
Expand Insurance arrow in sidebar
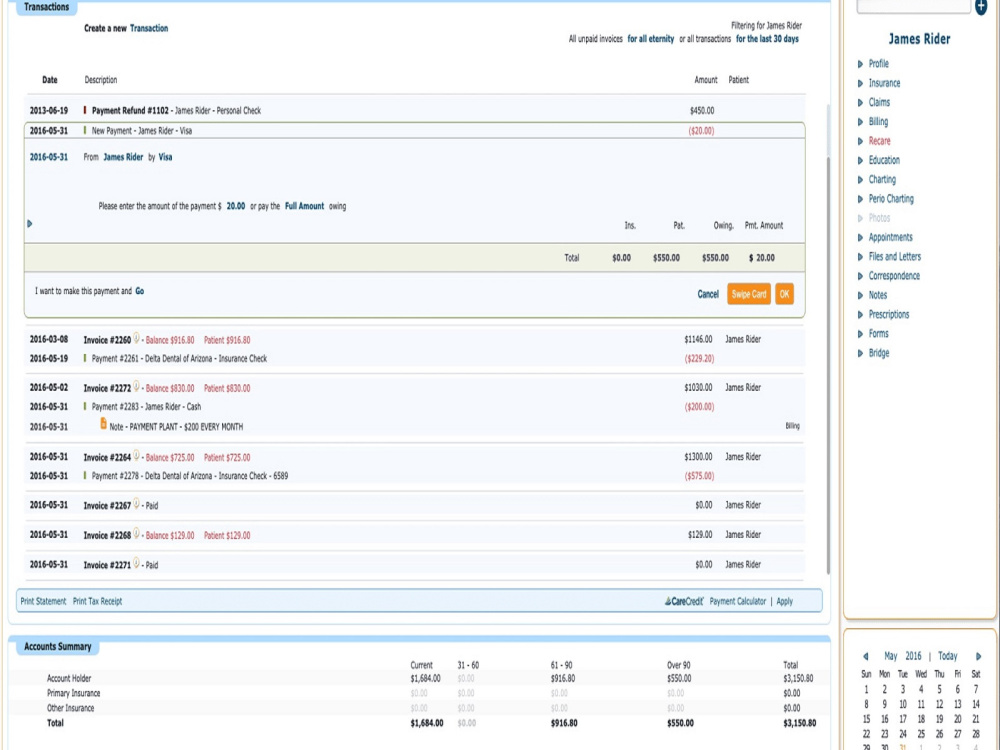coord(860,84)
